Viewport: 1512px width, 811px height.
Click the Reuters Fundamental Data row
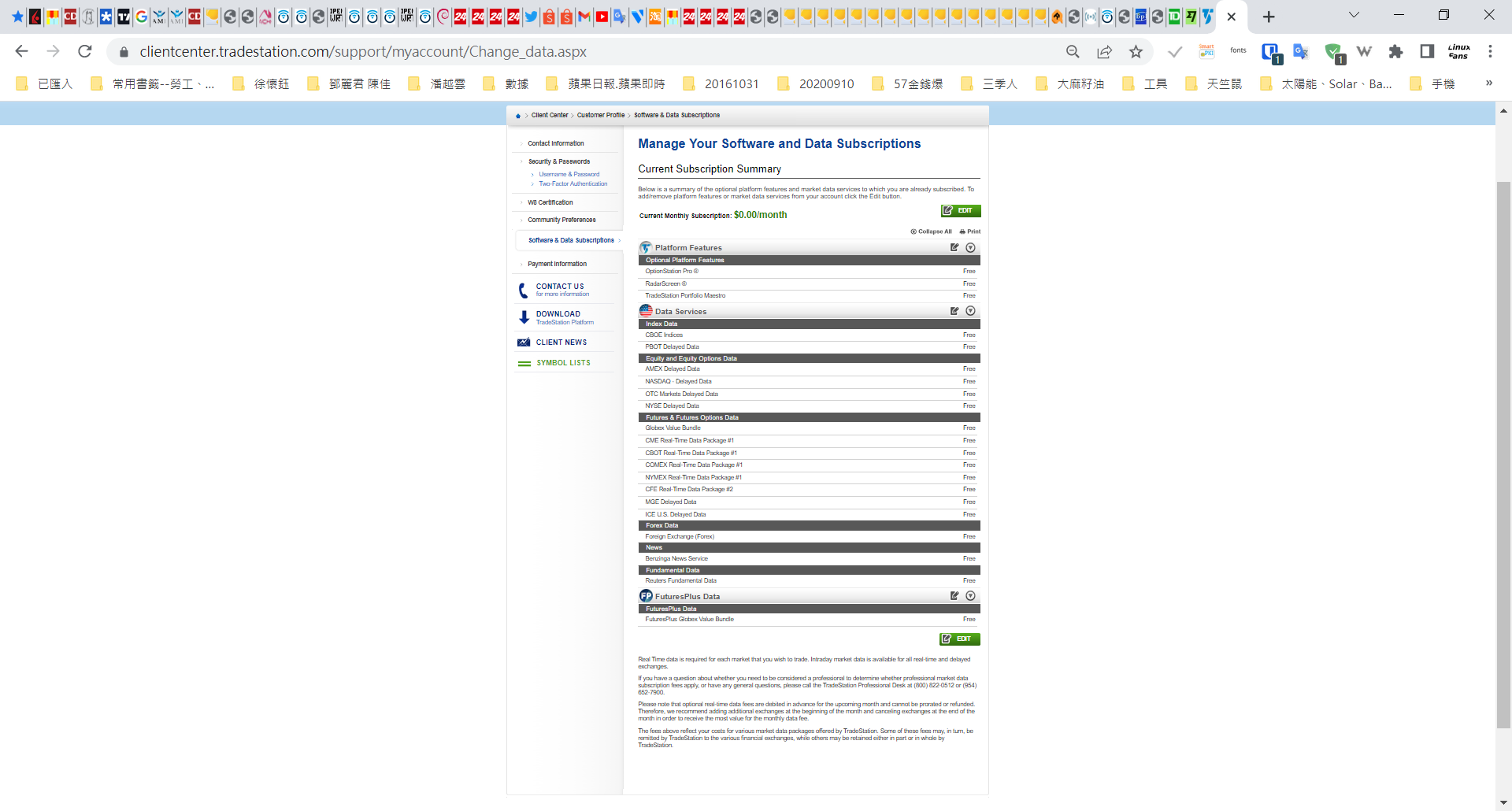point(809,581)
